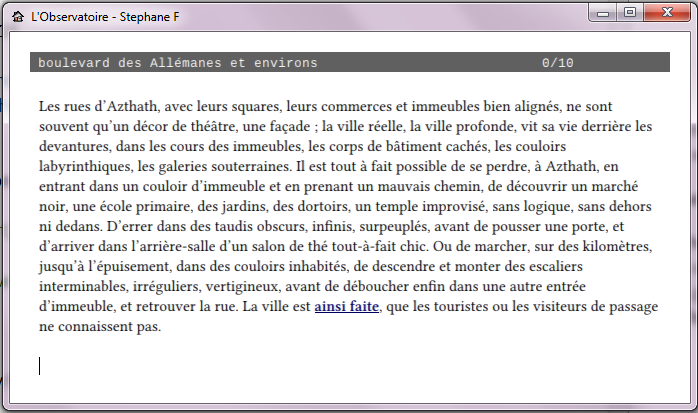The image size is (698, 413).
Task: Click the "boulevard des Allémanes et environs" heading
Action: (x=178, y=63)
